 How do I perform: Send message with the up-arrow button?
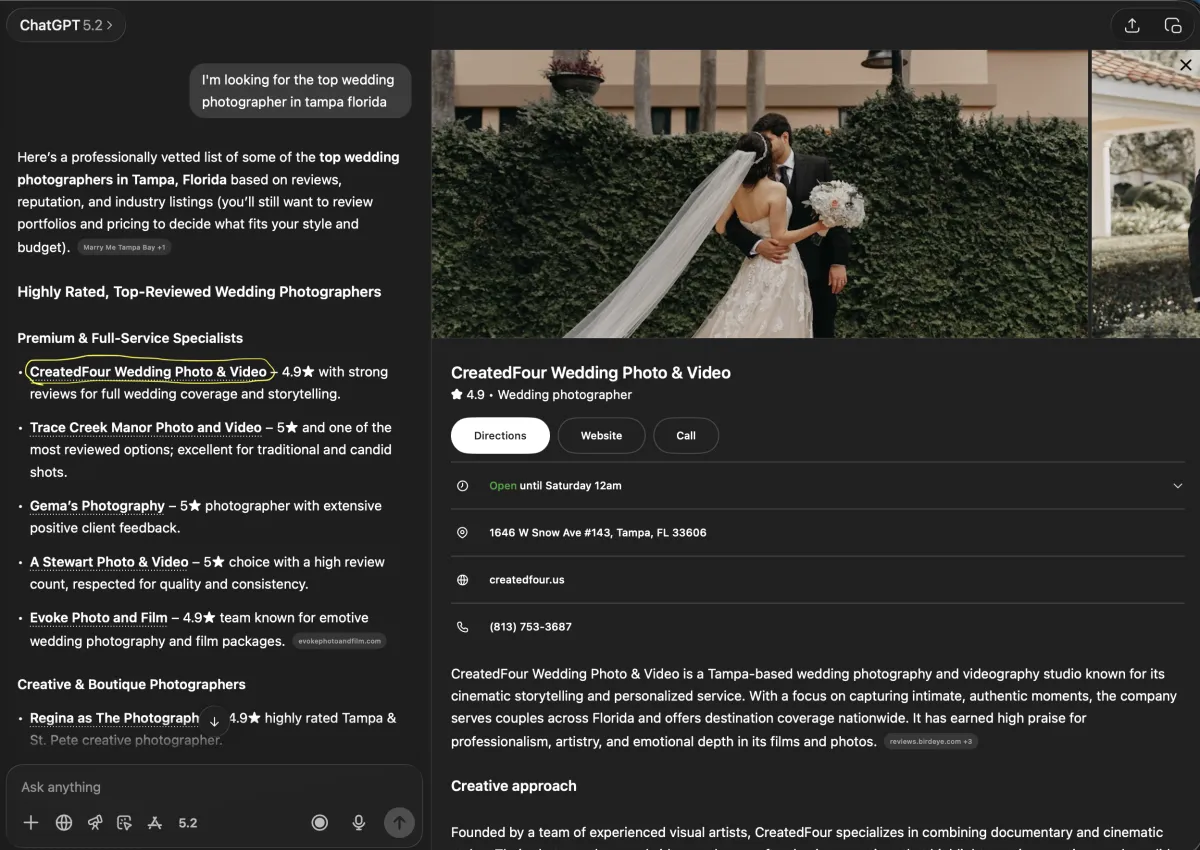399,823
